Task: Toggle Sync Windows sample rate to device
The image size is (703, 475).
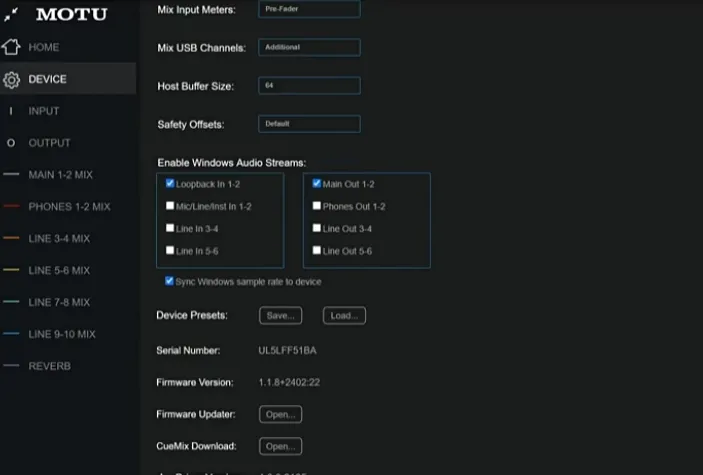Action: [169, 282]
